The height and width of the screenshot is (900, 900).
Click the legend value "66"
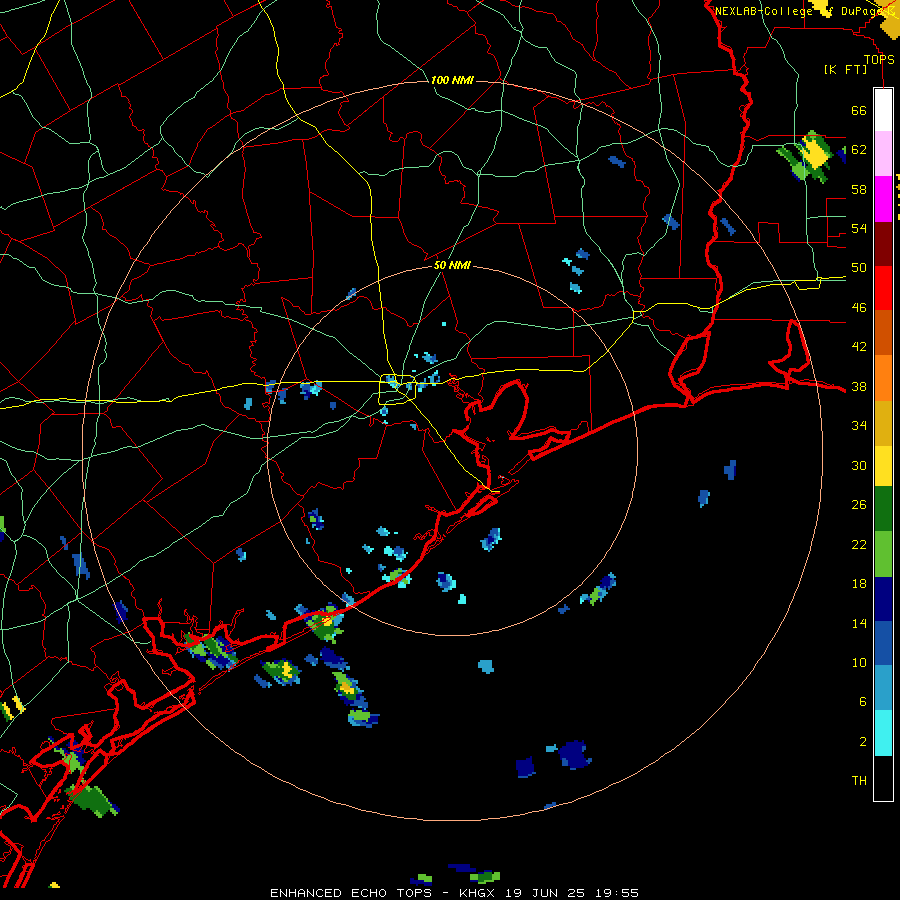click(859, 110)
